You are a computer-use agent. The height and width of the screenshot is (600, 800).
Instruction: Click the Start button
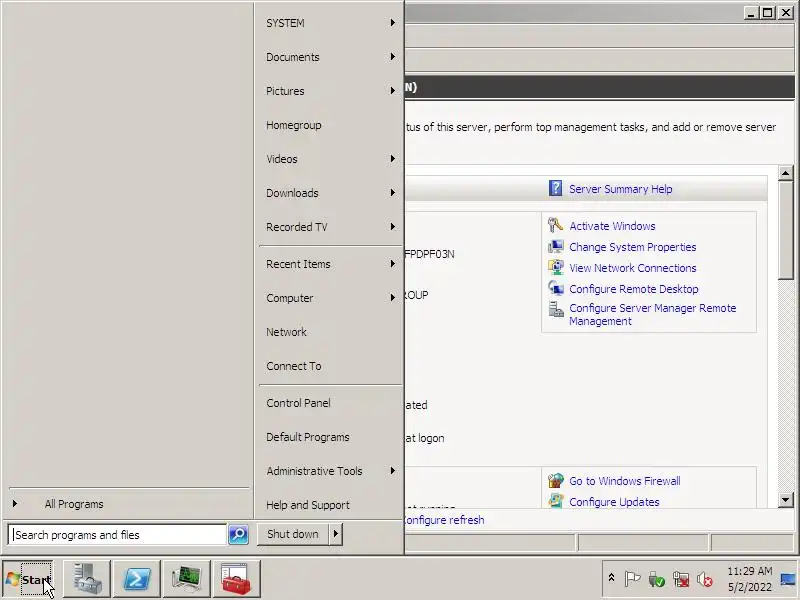(x=27, y=580)
